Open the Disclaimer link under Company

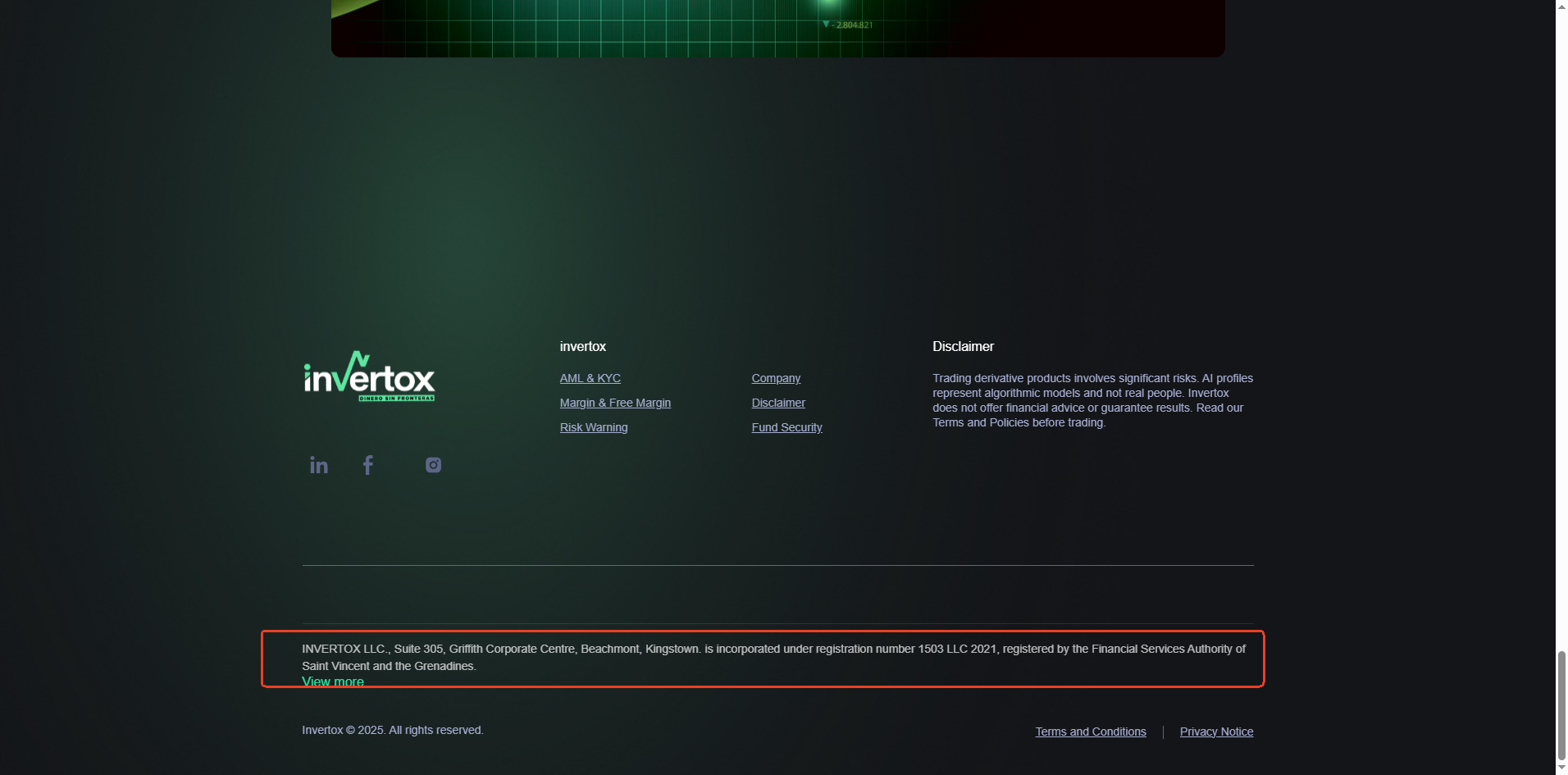click(778, 403)
